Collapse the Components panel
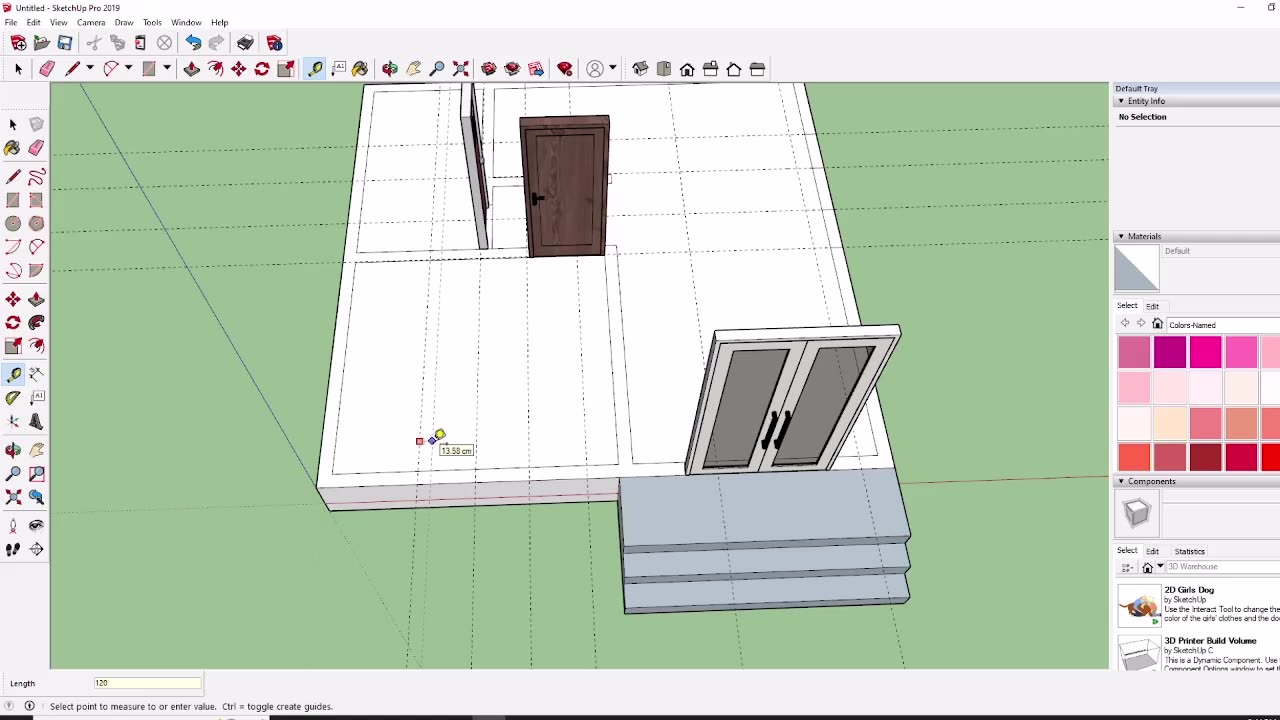This screenshot has width=1280, height=720. tap(1121, 481)
